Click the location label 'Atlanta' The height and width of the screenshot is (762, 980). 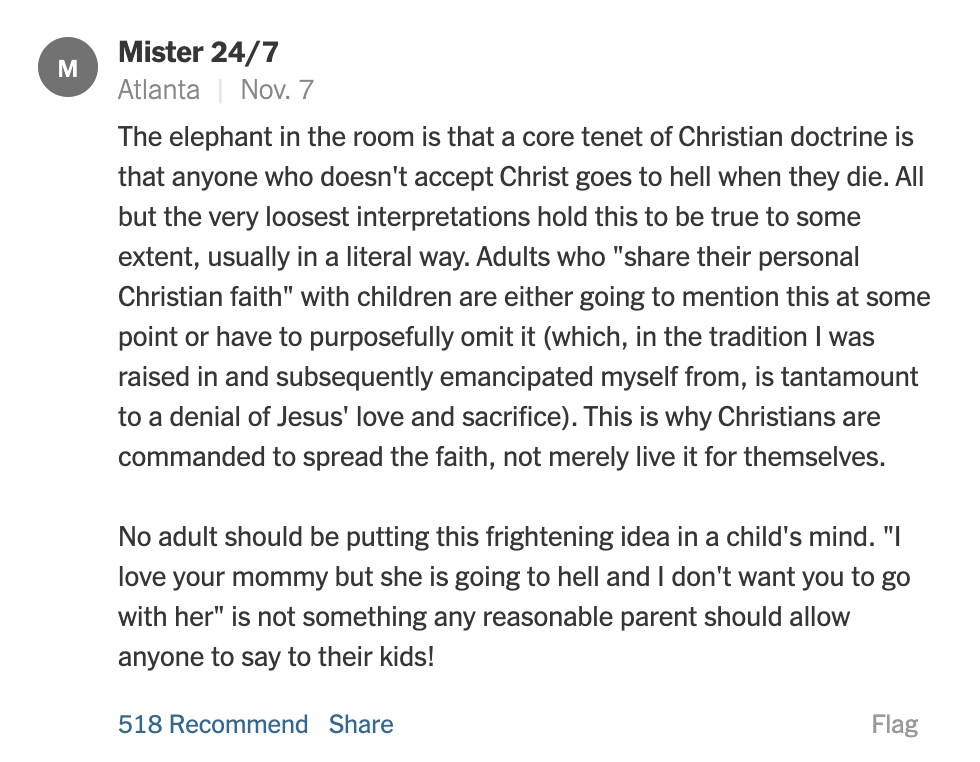(159, 89)
